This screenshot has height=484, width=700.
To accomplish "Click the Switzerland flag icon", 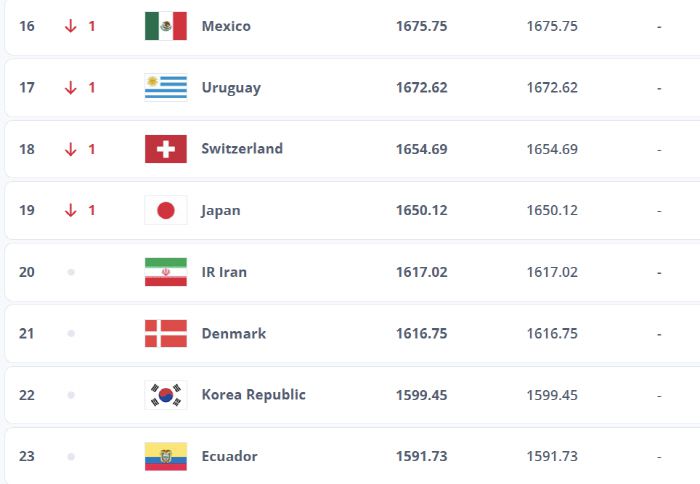I will (166, 149).
